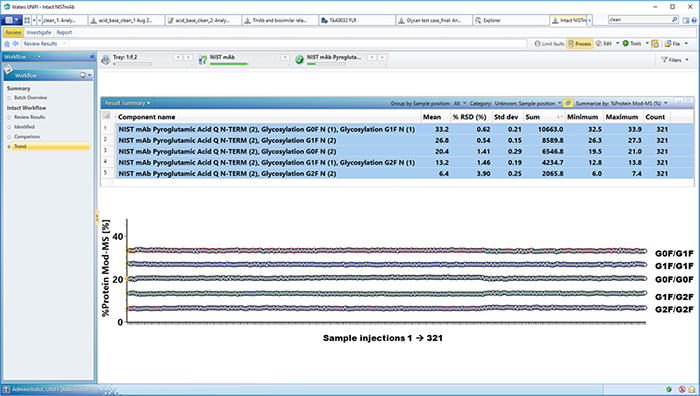The width and height of the screenshot is (700, 396).
Task: Click the home icon in breadcrumb bar
Action: pos(7,44)
